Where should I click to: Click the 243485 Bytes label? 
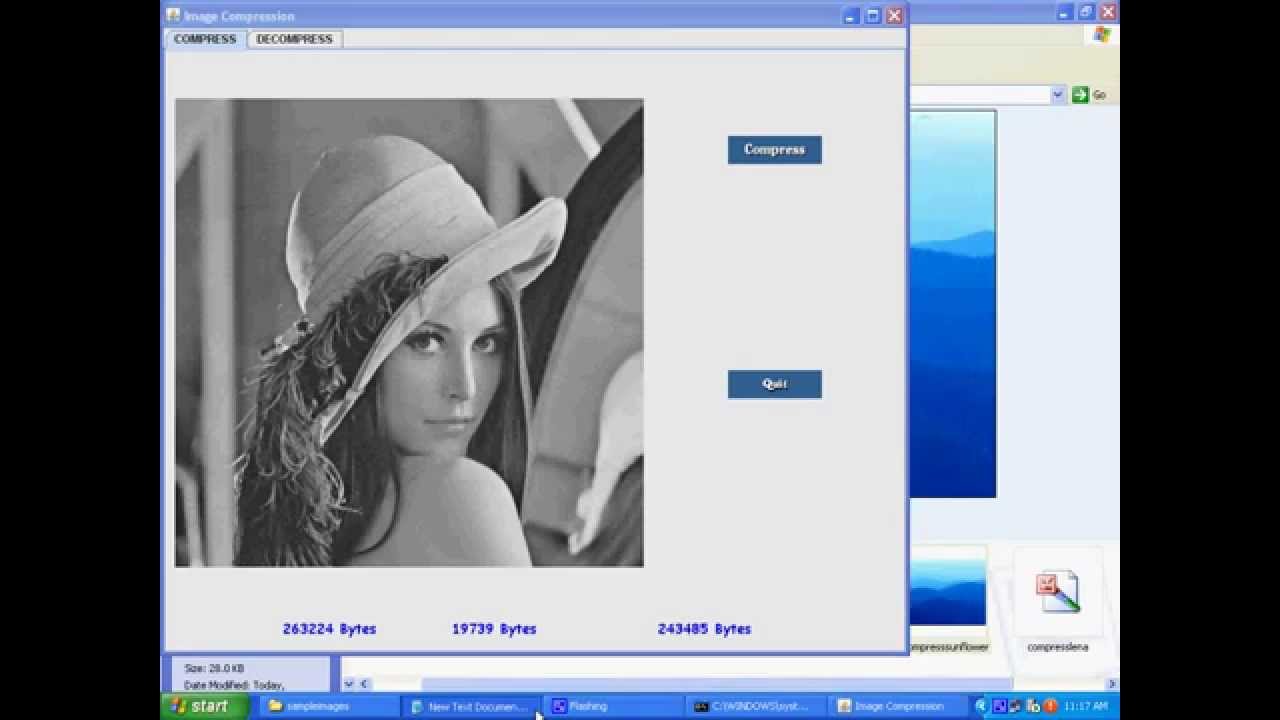[x=704, y=629]
